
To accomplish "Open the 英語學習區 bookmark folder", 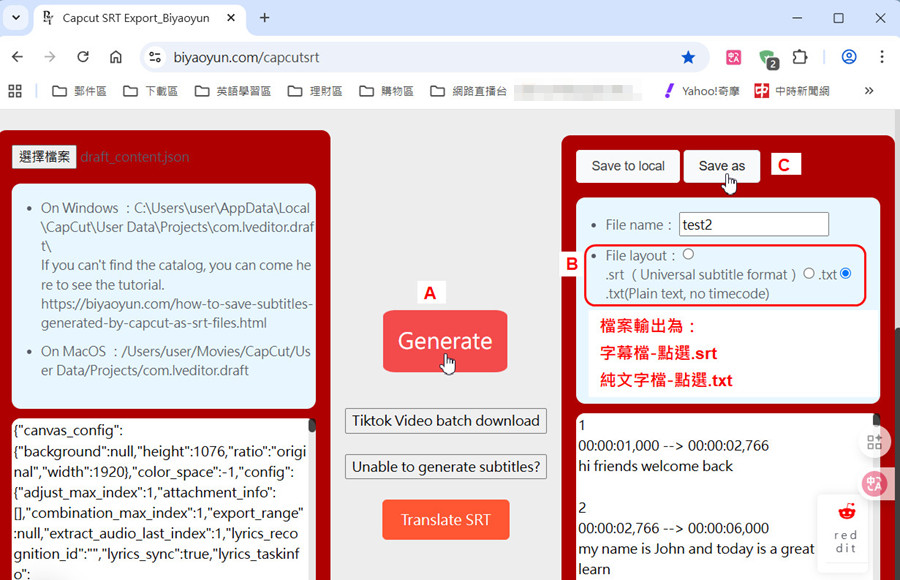I will 233,91.
